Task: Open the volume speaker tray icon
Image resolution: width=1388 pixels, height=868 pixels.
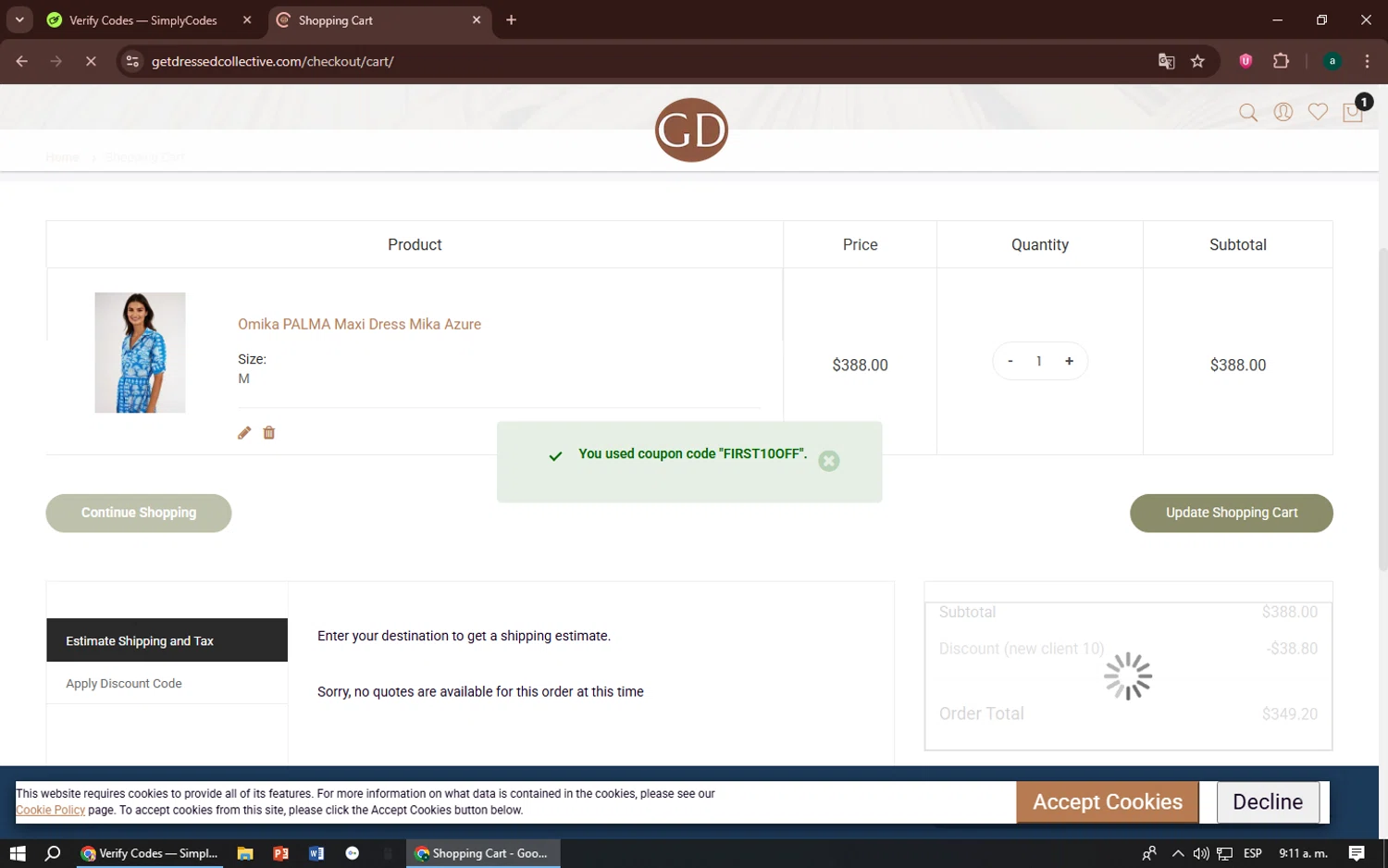Action: [x=1201, y=853]
